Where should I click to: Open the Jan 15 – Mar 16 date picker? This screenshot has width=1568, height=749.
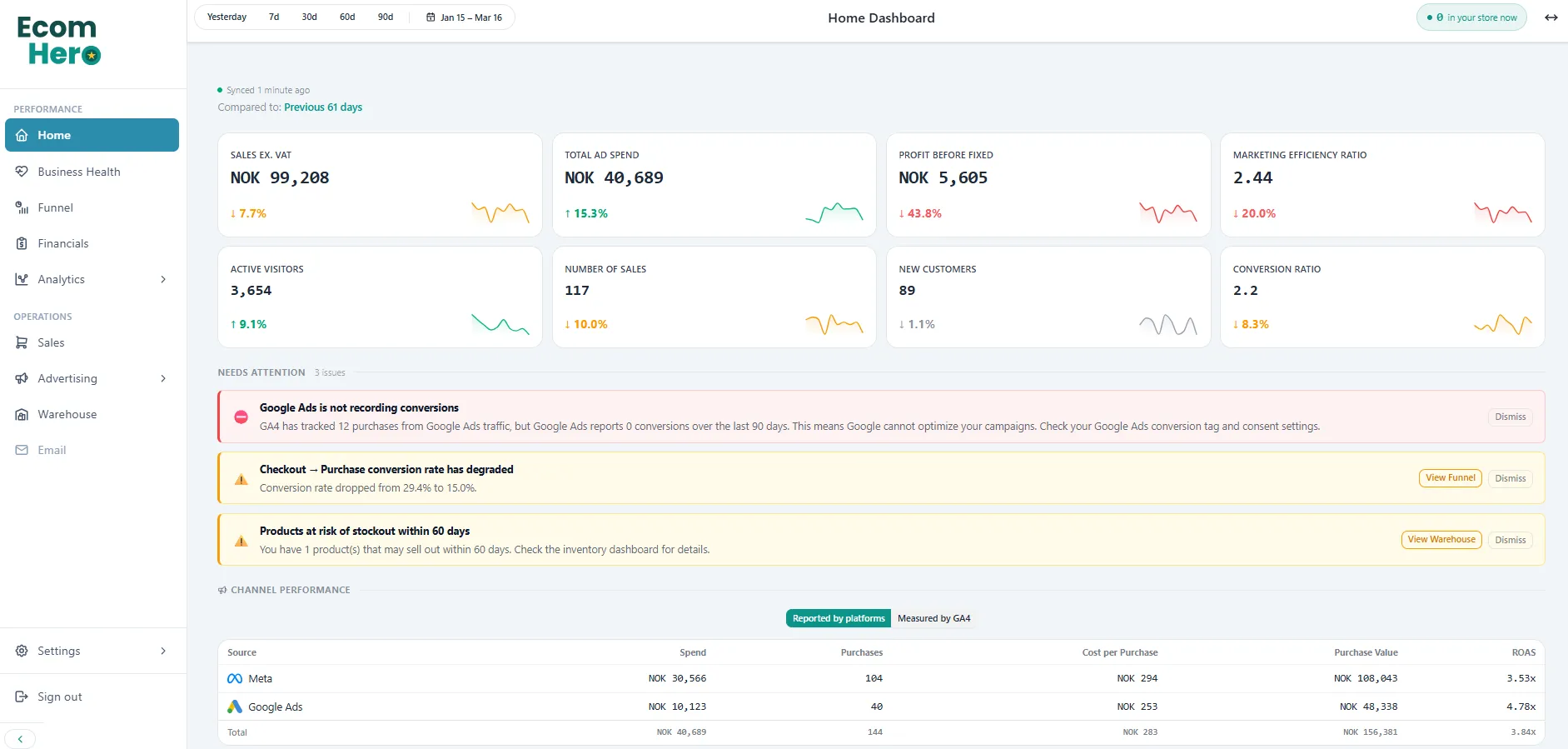[465, 17]
